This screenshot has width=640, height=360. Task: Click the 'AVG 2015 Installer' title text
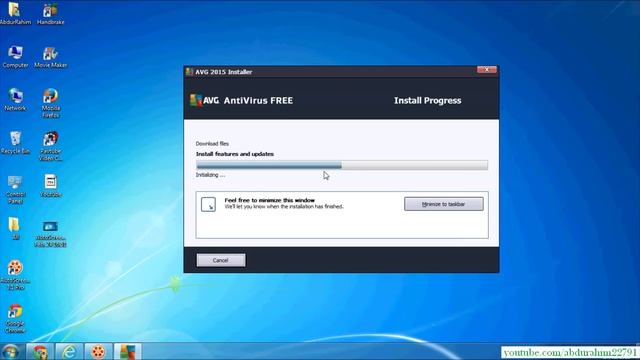(223, 72)
